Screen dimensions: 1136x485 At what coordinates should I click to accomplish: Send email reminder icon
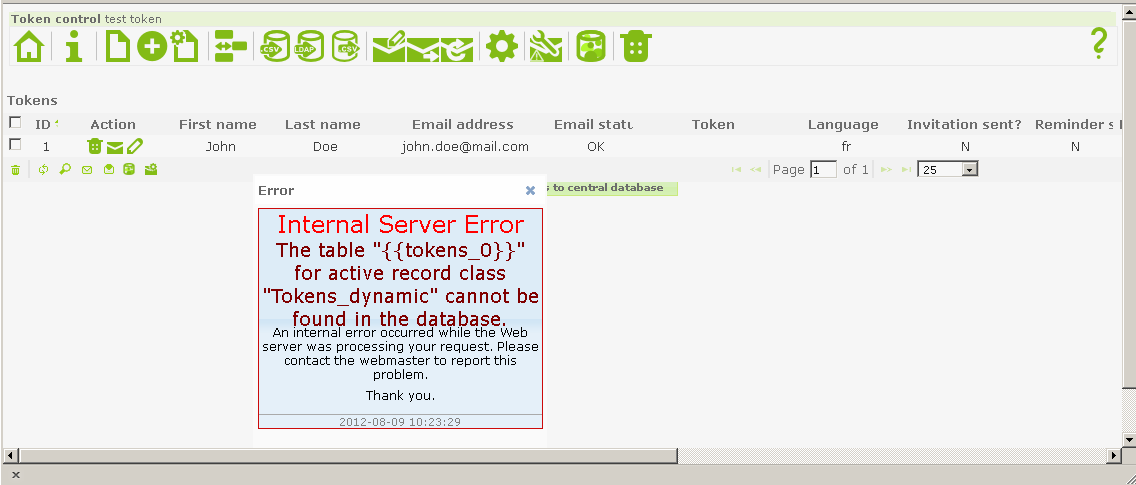457,49
